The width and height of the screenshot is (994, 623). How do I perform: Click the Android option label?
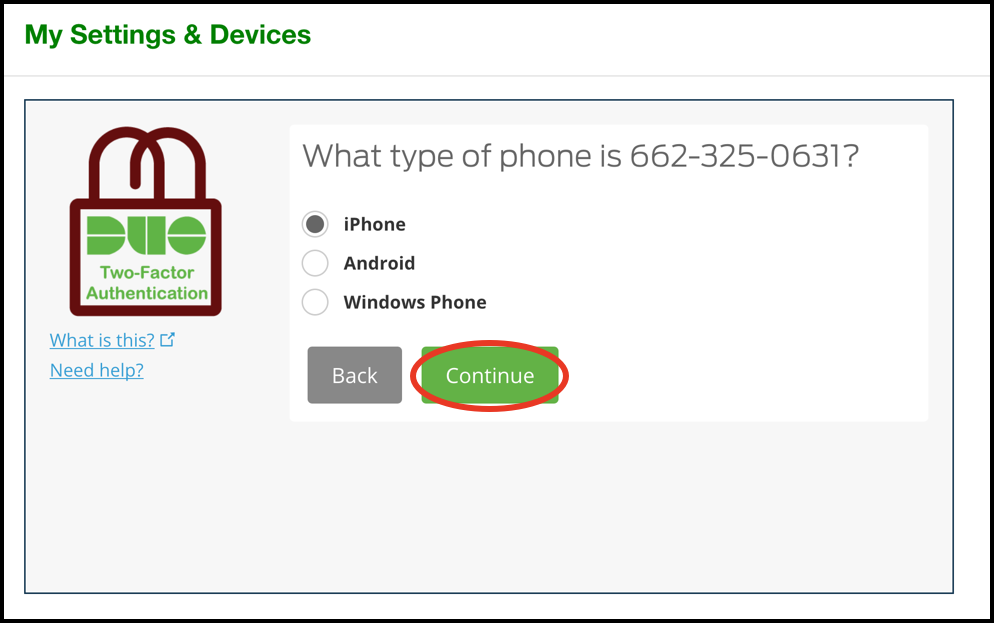(x=379, y=263)
